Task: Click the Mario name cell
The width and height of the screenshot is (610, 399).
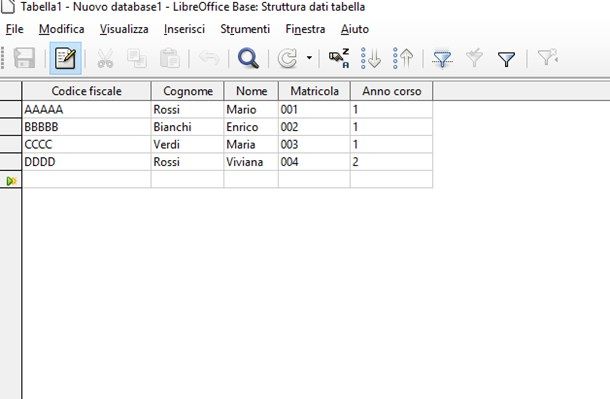Action: tap(251, 109)
